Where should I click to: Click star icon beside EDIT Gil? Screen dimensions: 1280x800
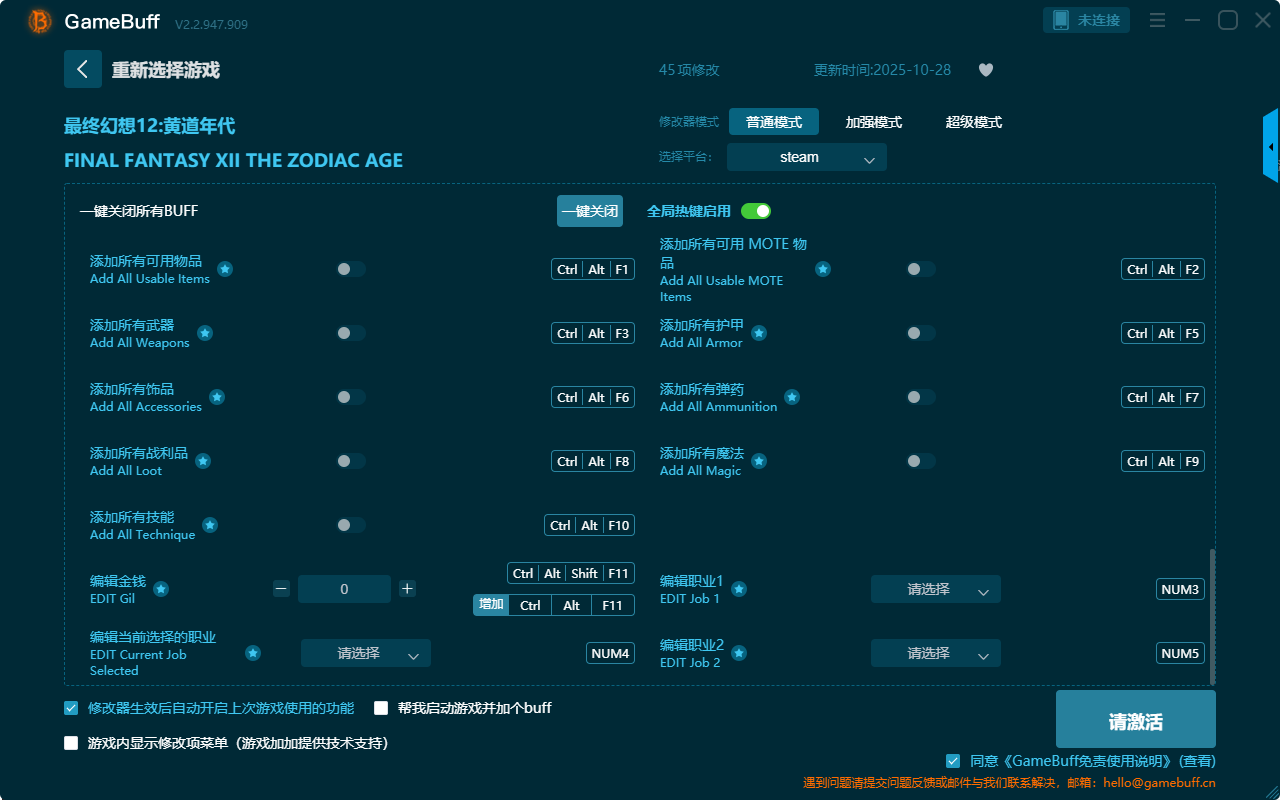click(161, 589)
